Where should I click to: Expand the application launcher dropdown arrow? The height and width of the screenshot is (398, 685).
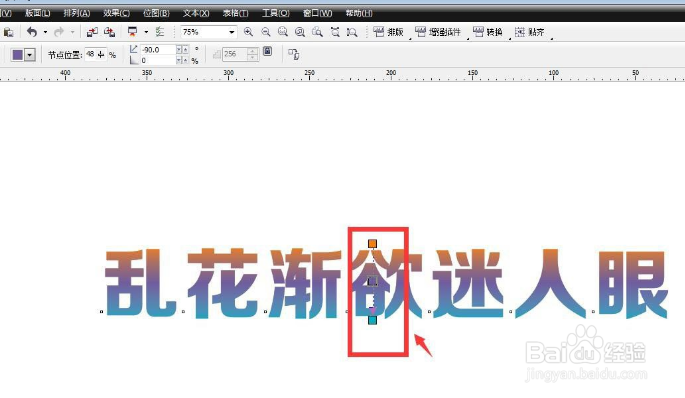(x=146, y=32)
